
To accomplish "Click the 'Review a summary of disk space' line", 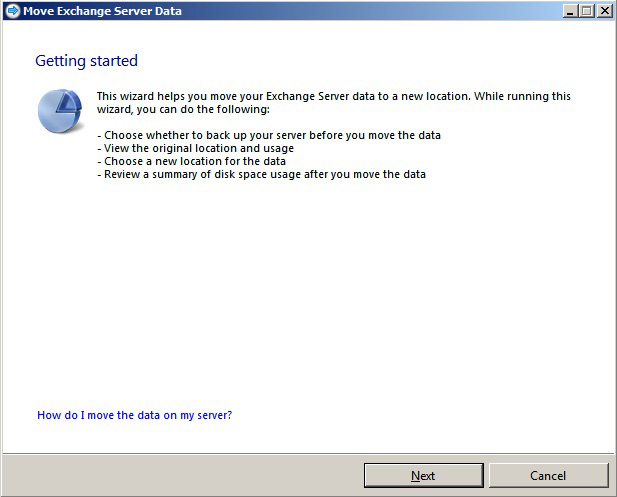I will pos(261,174).
